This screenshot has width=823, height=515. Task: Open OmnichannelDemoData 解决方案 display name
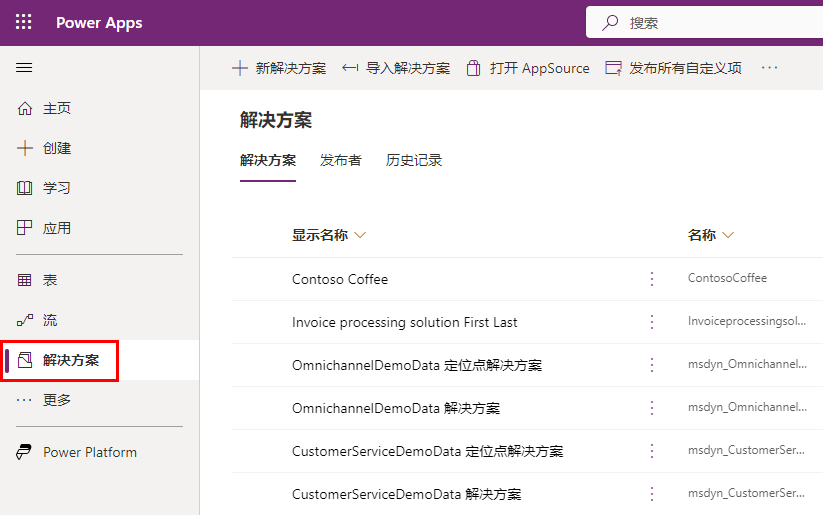point(396,408)
